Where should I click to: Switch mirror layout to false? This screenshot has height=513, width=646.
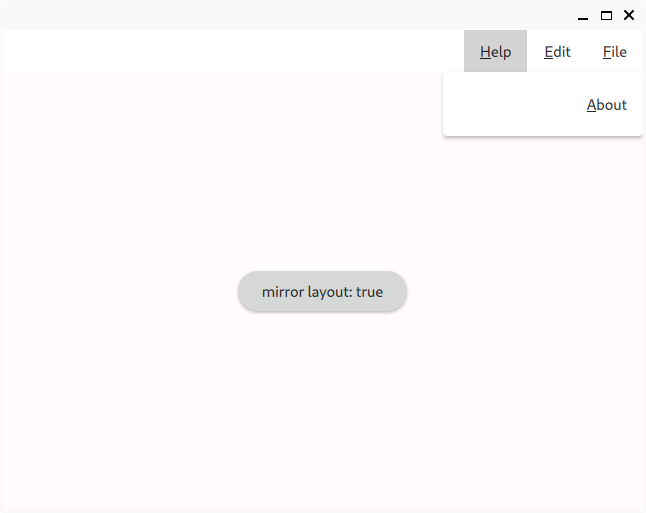[322, 291]
